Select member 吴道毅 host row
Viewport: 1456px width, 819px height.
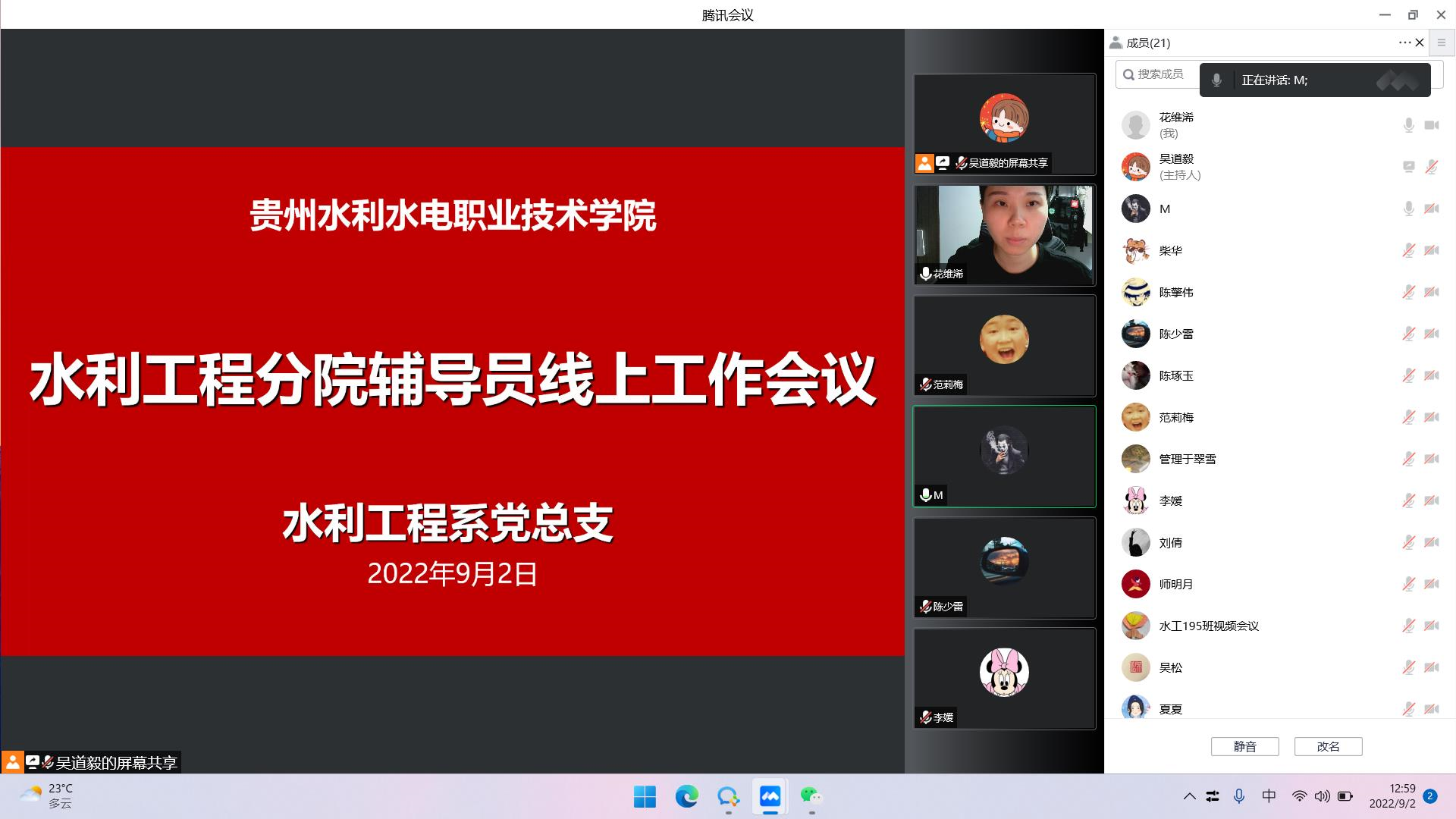1280,167
